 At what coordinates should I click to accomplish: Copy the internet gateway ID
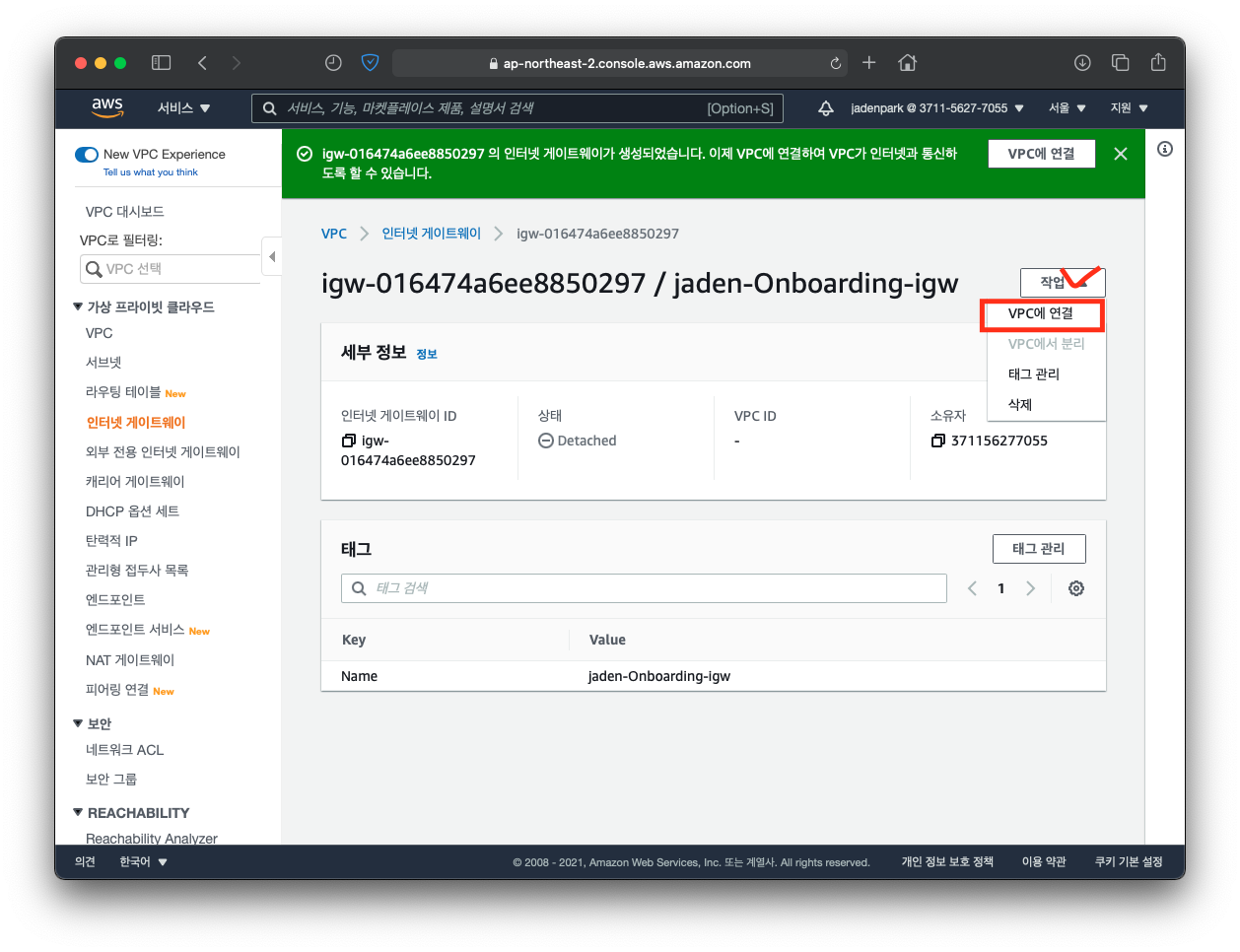click(x=348, y=441)
